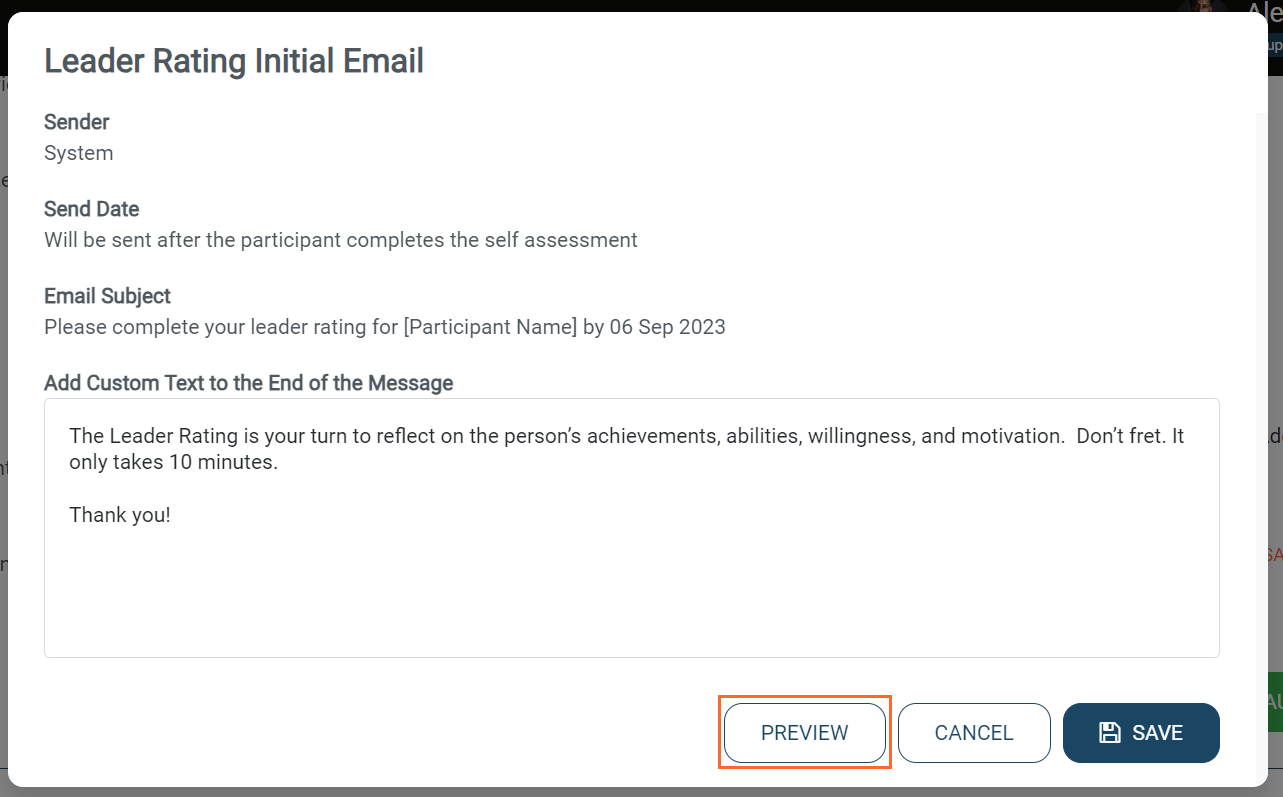
Task: Click "Add Custom Text to the End" label
Action: (249, 383)
